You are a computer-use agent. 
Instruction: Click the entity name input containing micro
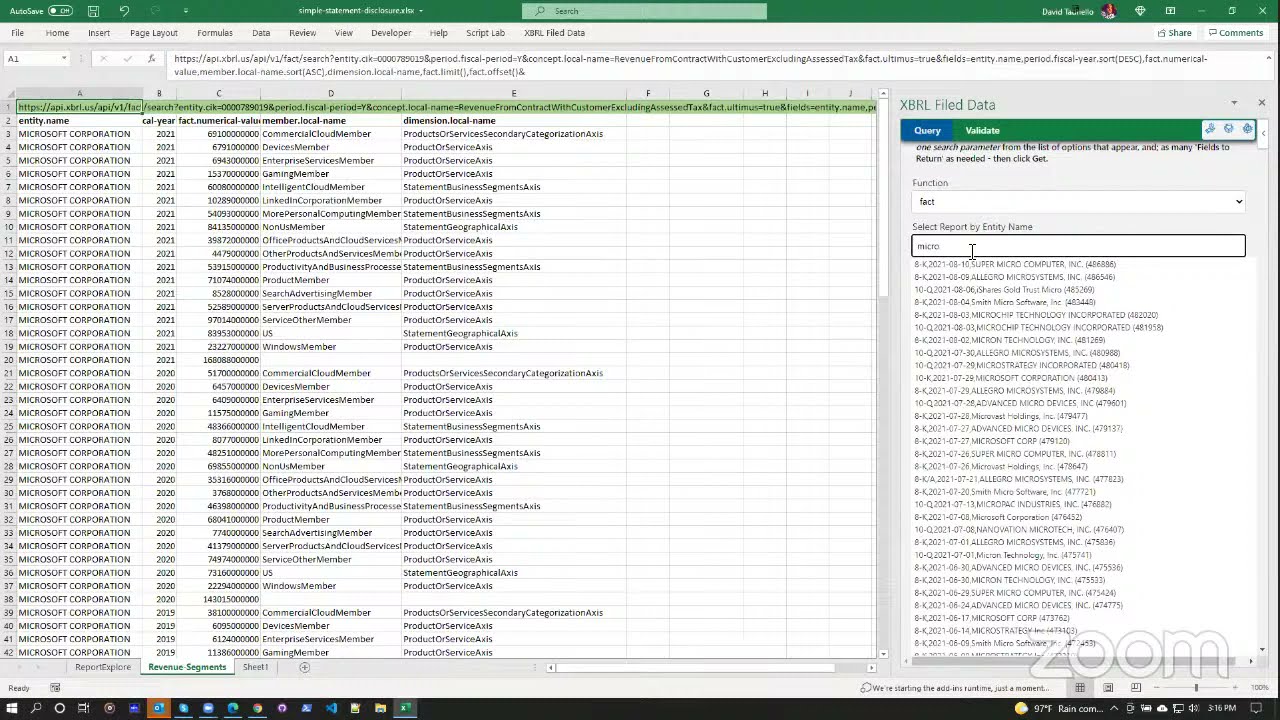(x=1078, y=246)
